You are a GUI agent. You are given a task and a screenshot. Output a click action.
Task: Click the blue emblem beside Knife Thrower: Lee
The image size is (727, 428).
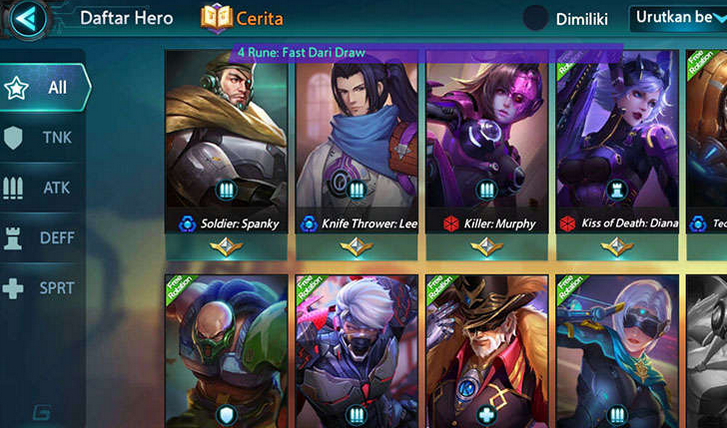click(309, 224)
